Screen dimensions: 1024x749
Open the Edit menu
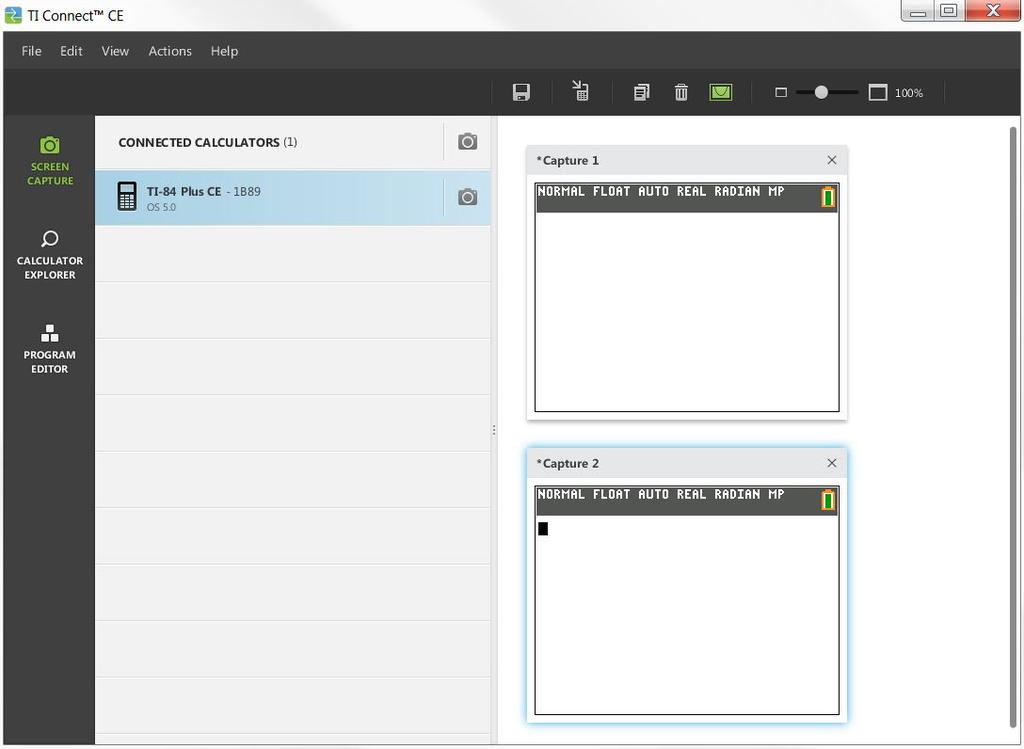(x=71, y=51)
